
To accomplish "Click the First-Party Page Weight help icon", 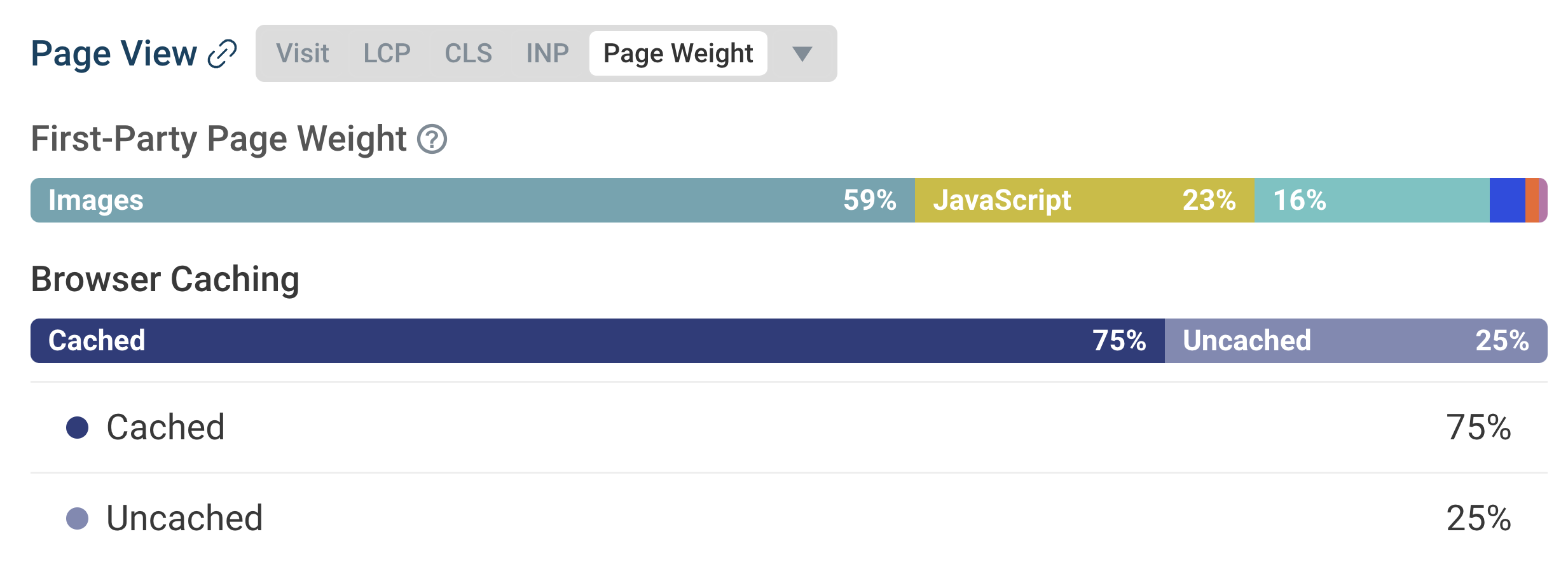I will [x=432, y=139].
